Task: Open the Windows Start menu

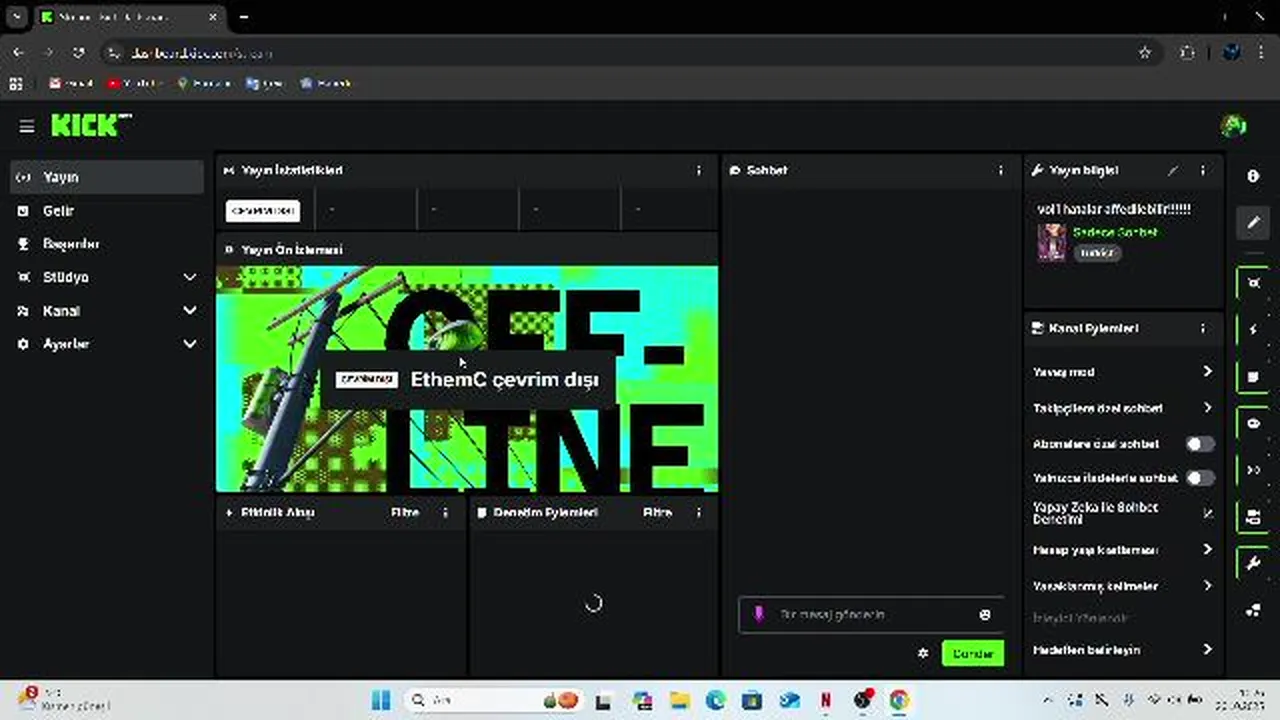Action: [x=381, y=700]
